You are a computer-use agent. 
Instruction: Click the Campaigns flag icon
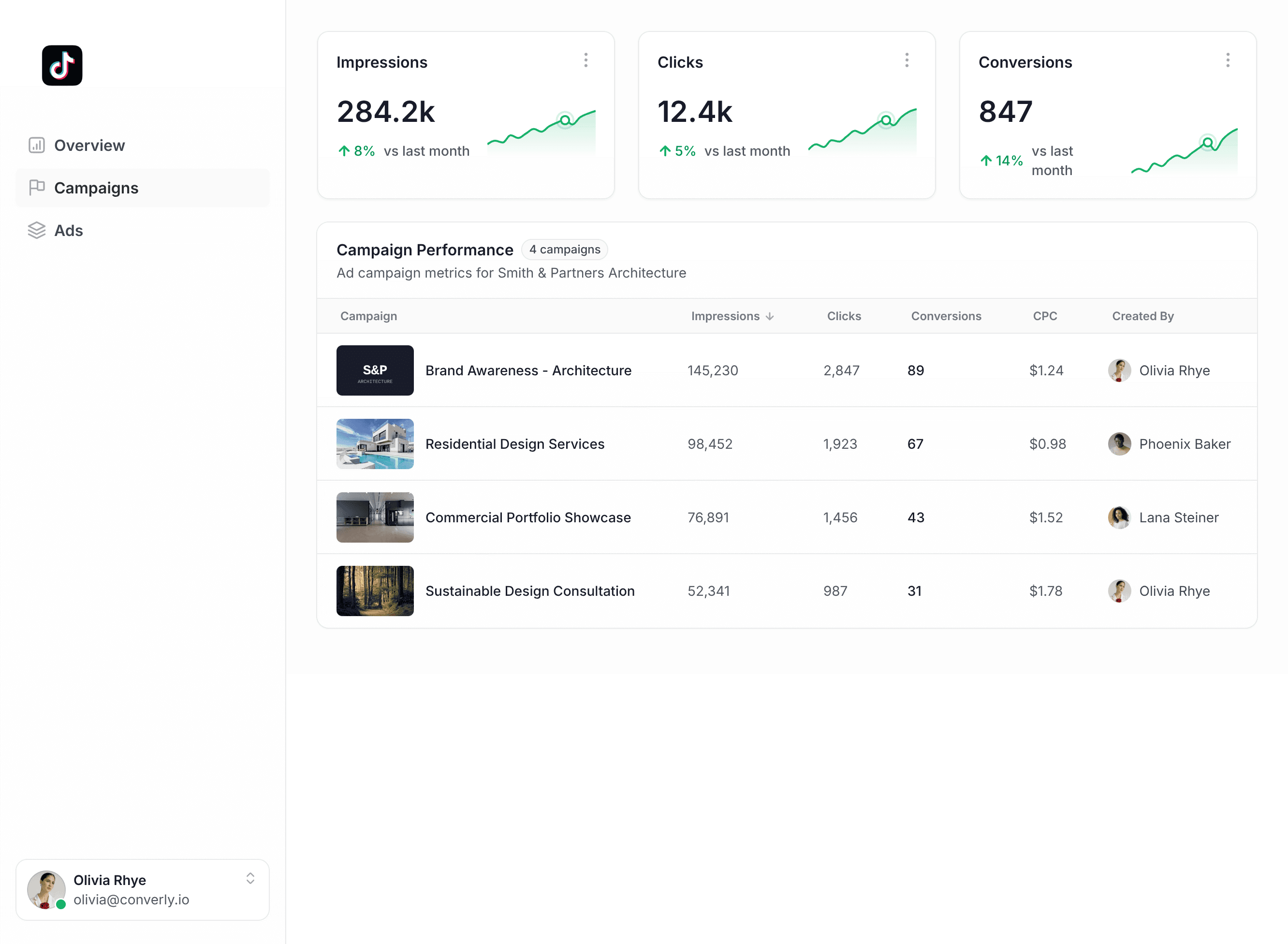click(37, 188)
